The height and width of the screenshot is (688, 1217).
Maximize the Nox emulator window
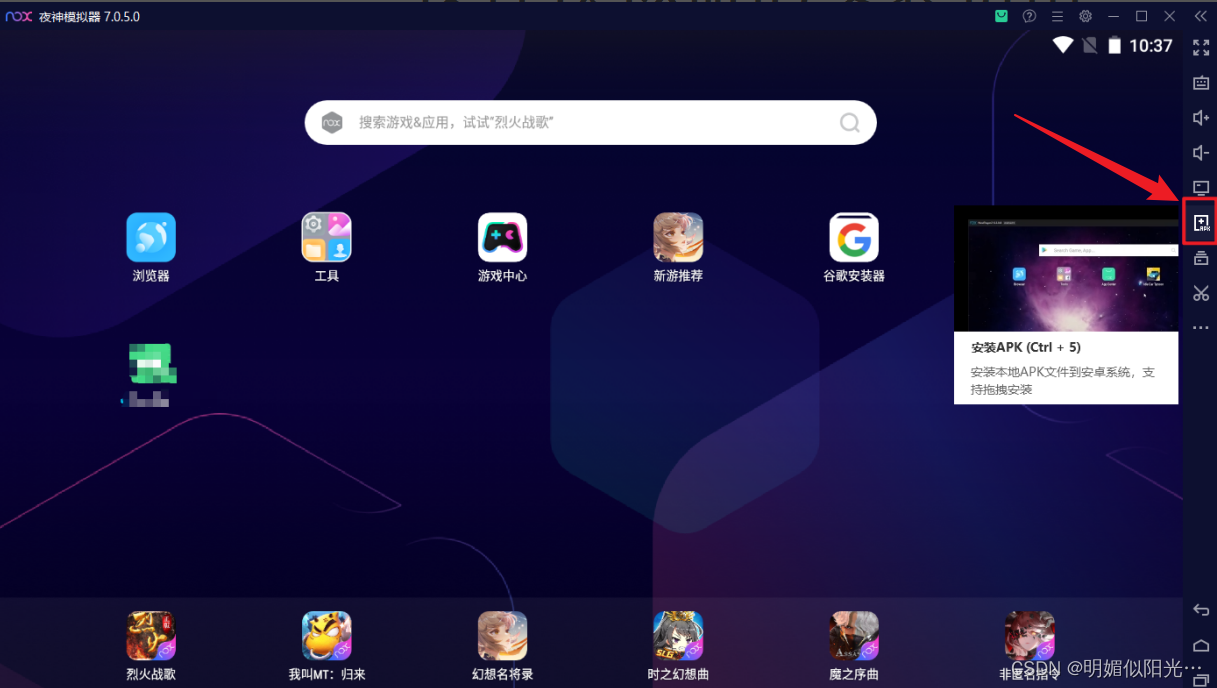(x=1141, y=16)
